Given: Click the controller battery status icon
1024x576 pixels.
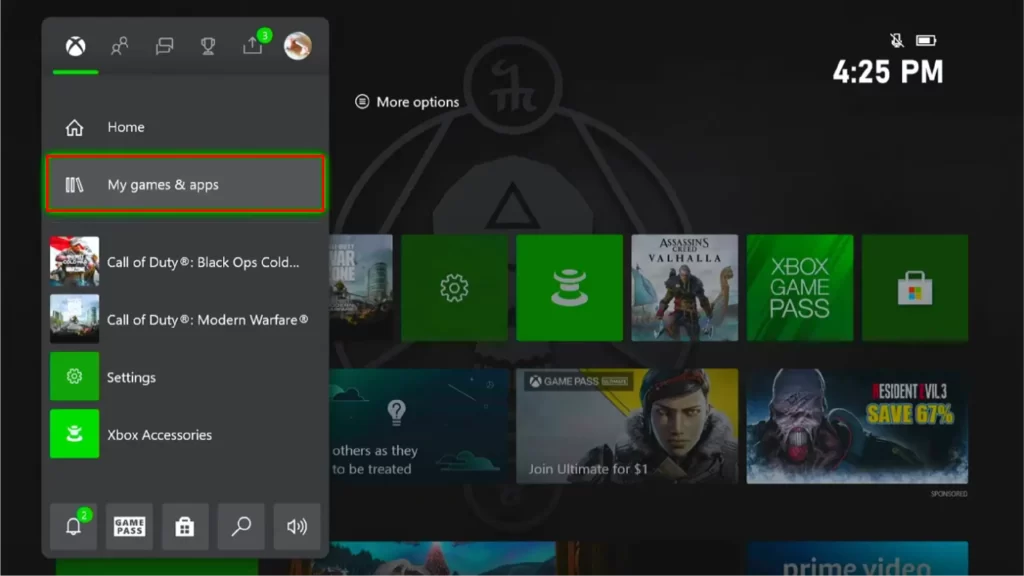Looking at the screenshot, I should coord(926,40).
